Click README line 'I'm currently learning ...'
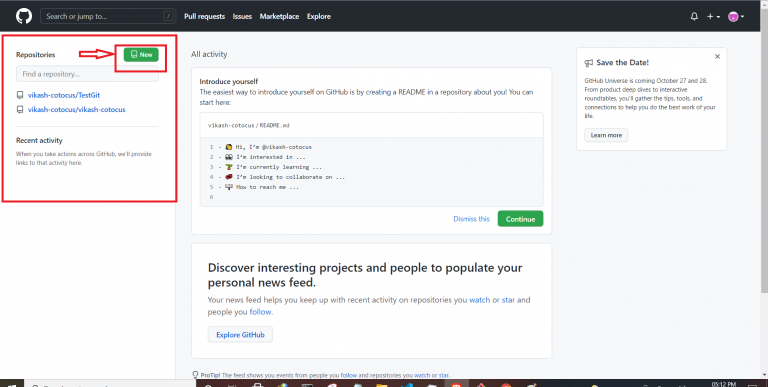 pyautogui.click(x=273, y=167)
